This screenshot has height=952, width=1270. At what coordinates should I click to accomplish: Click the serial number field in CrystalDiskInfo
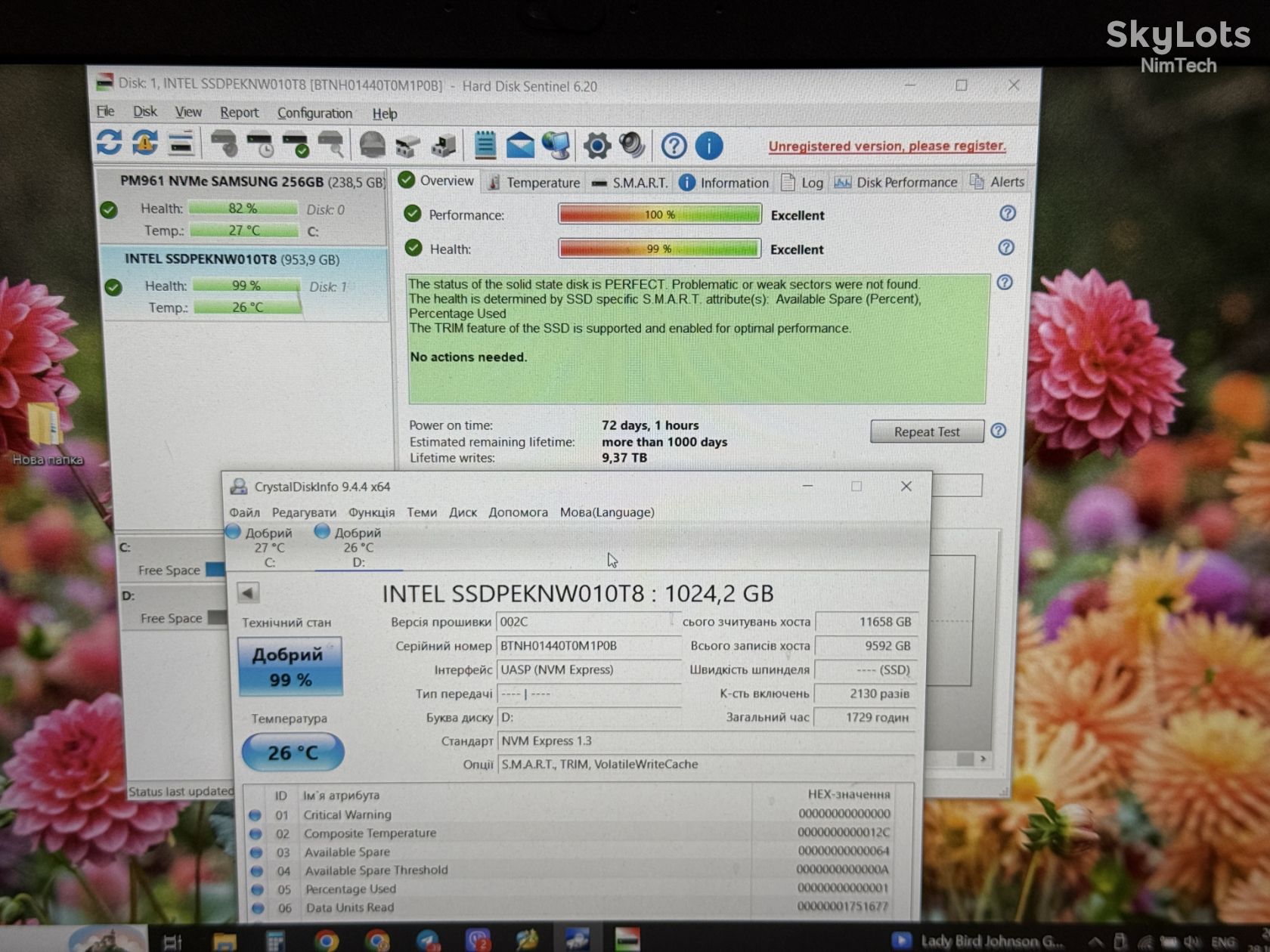pyautogui.click(x=587, y=646)
